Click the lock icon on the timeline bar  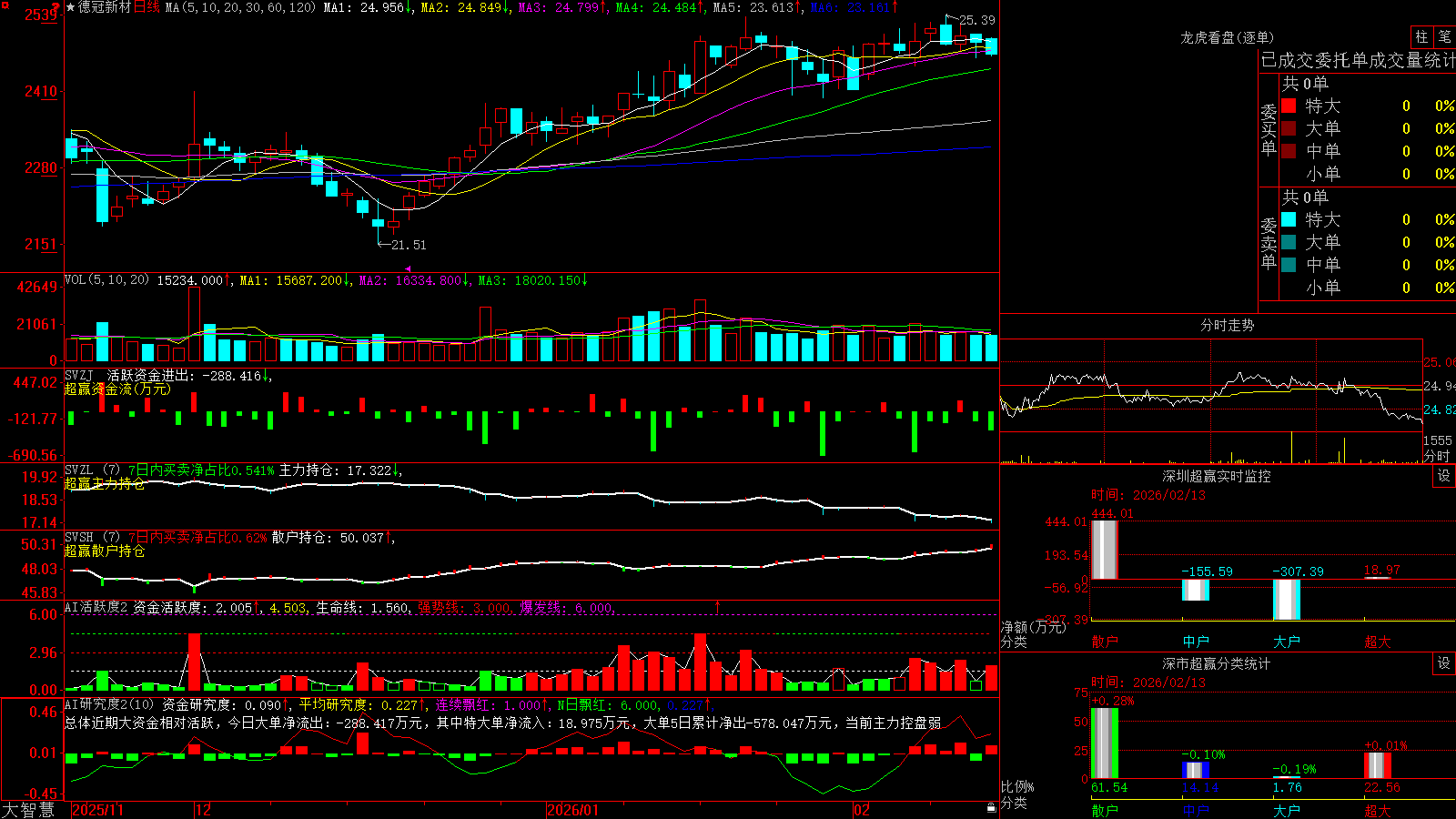coord(992,808)
